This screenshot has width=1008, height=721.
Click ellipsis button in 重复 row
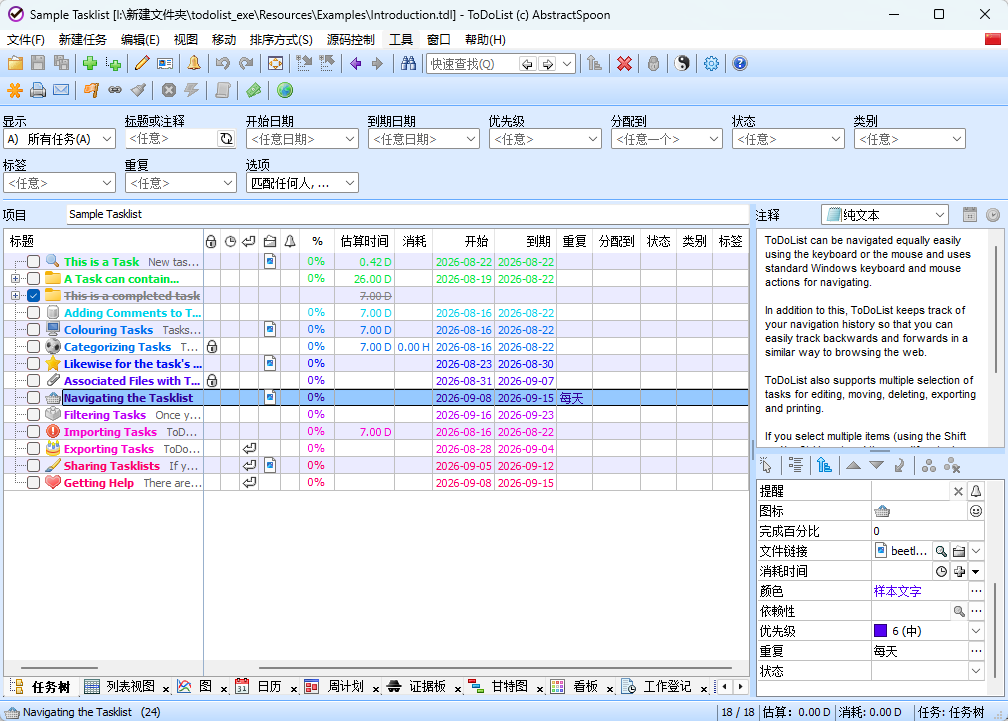976,651
